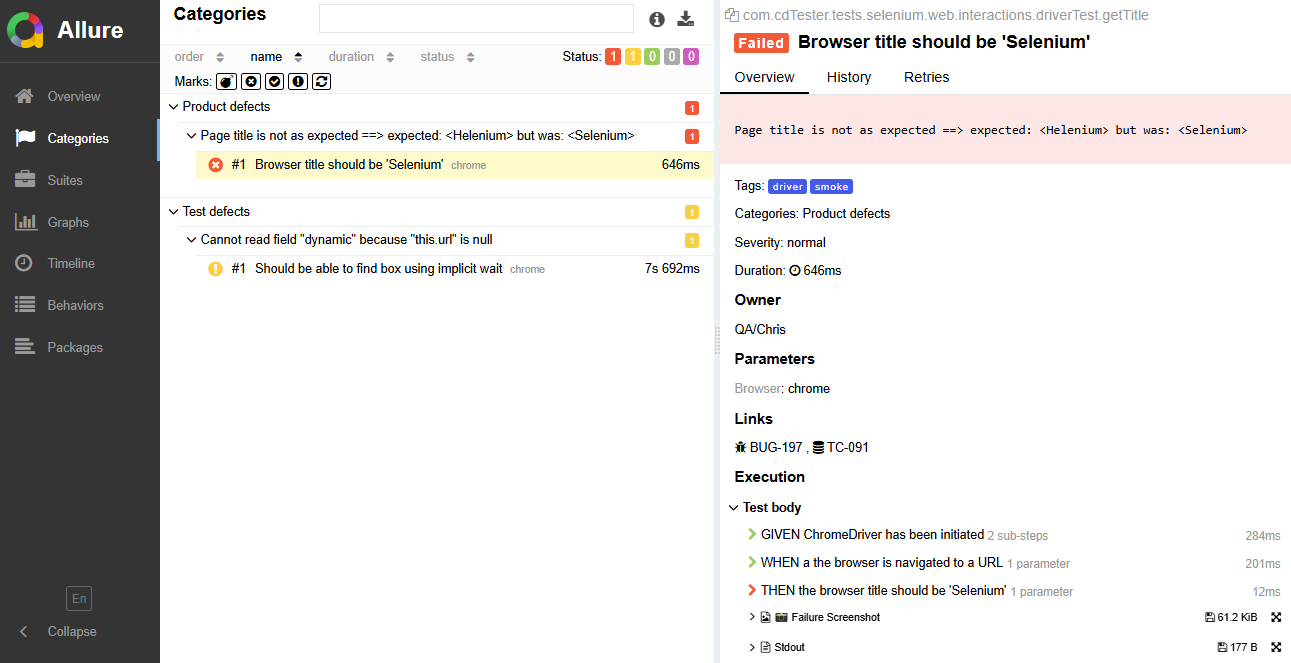Expand the THEN browser title step
Image resolution: width=1291 pixels, height=663 pixels.
[x=752, y=590]
